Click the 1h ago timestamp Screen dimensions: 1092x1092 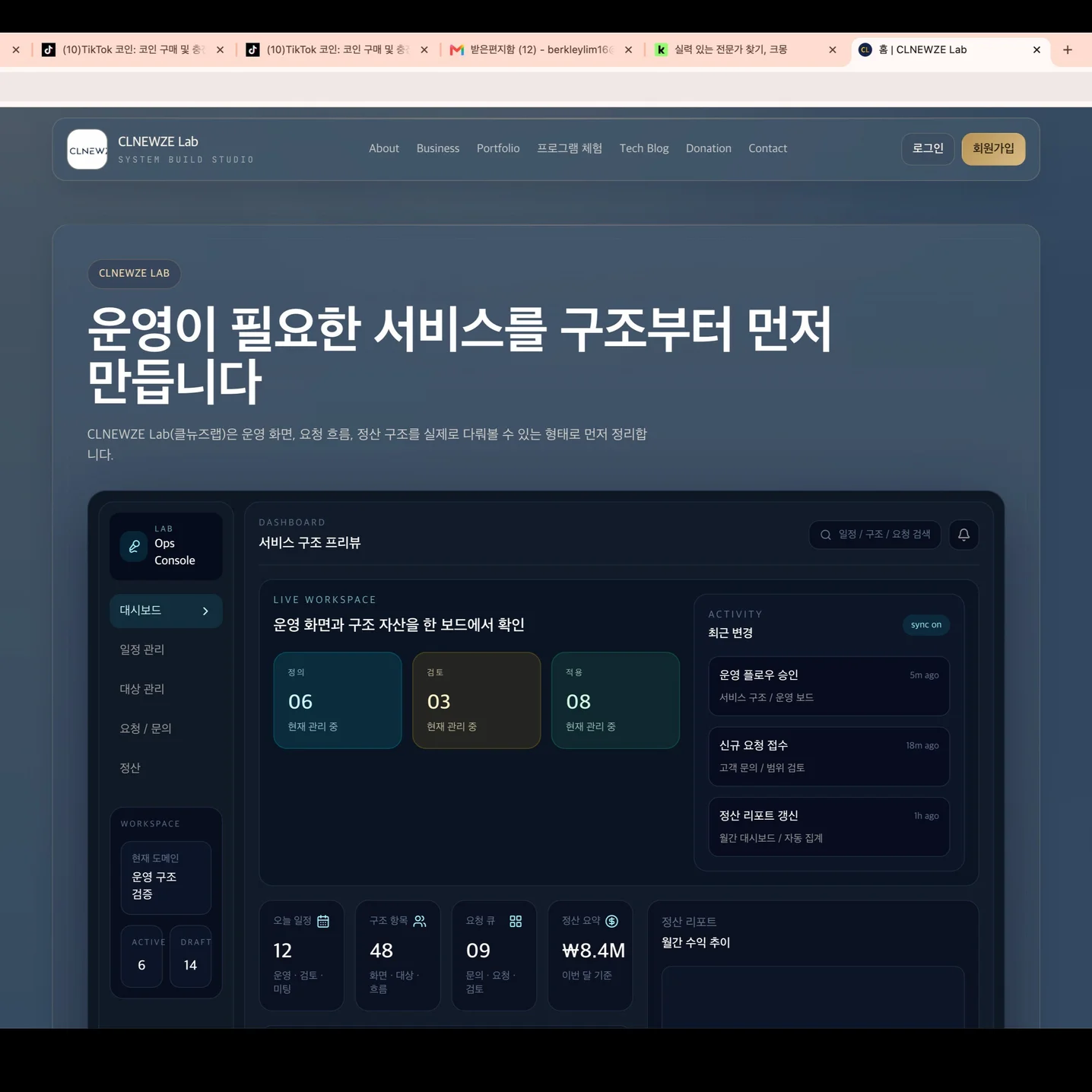(x=926, y=816)
